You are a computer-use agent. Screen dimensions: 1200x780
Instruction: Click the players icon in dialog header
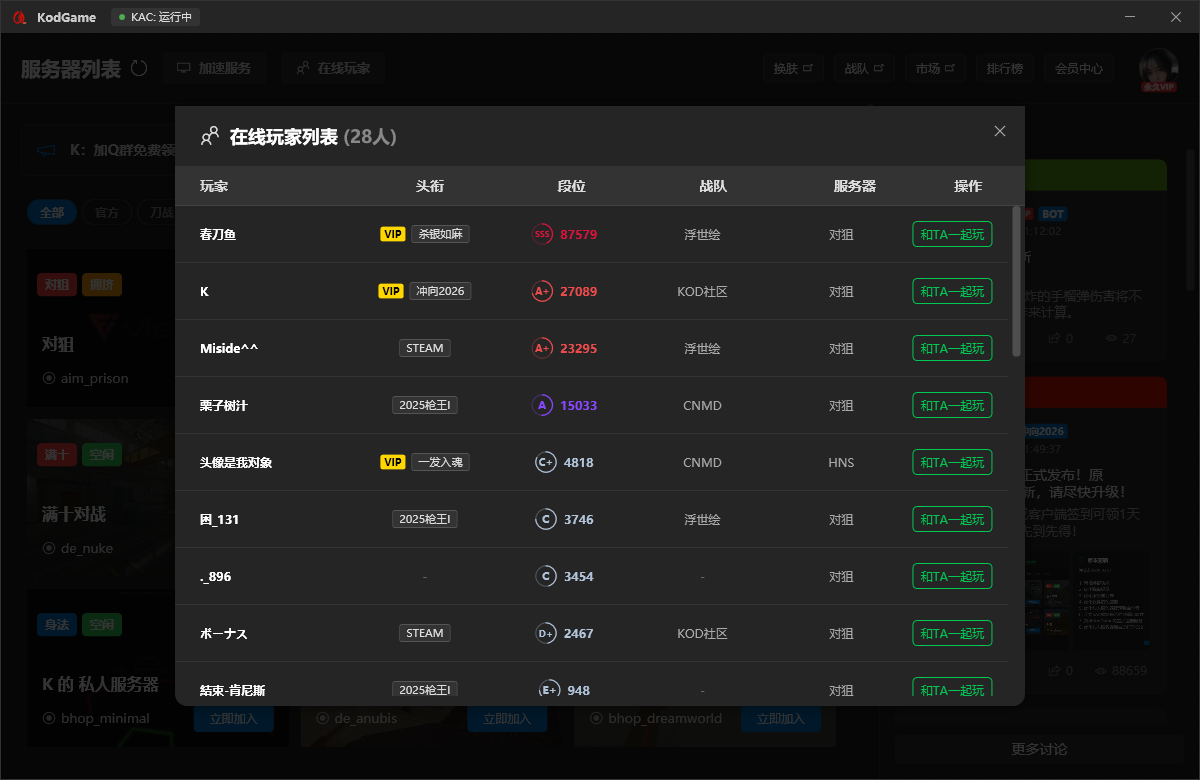(x=210, y=136)
